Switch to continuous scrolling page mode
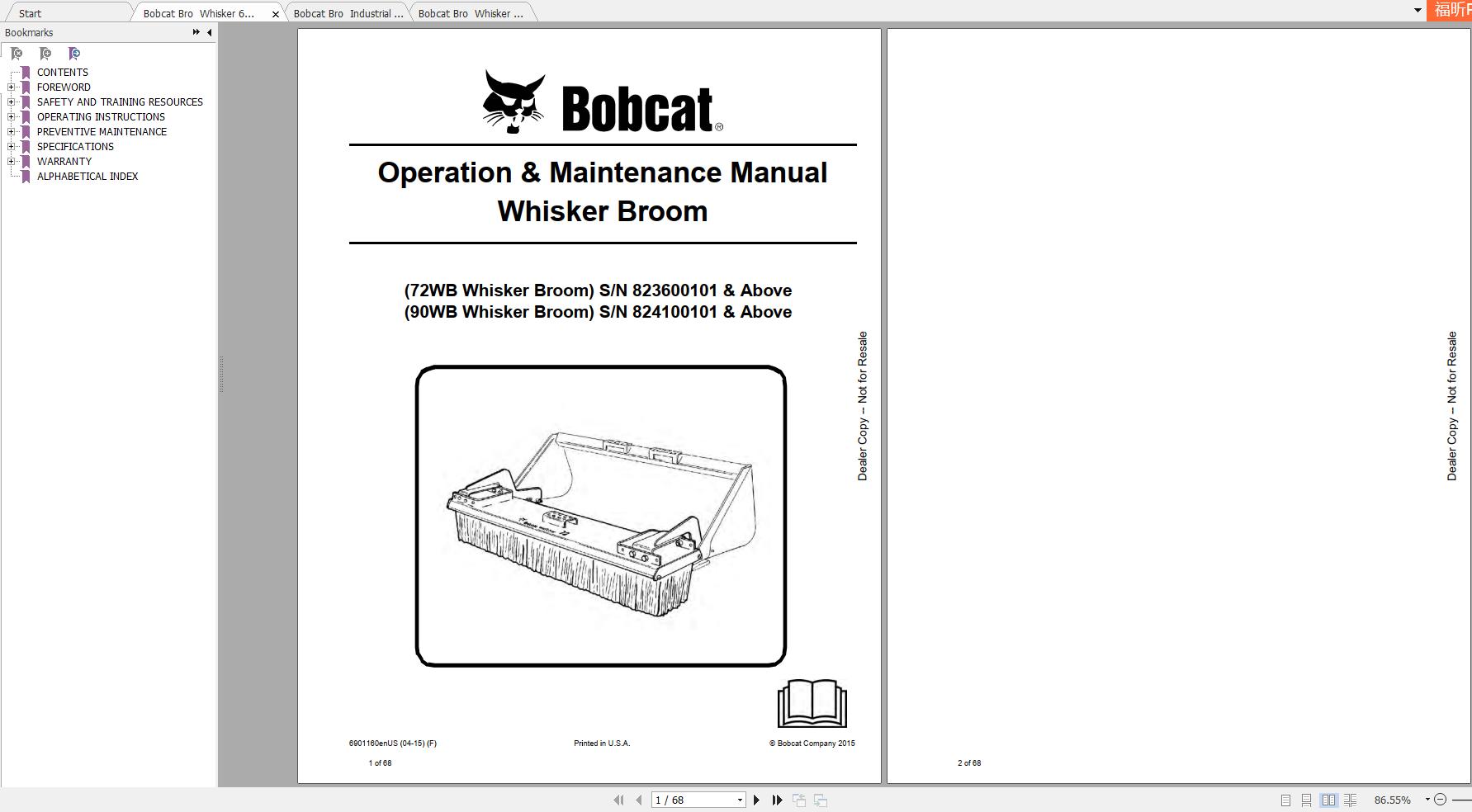The image size is (1472, 812). pyautogui.click(x=1306, y=800)
